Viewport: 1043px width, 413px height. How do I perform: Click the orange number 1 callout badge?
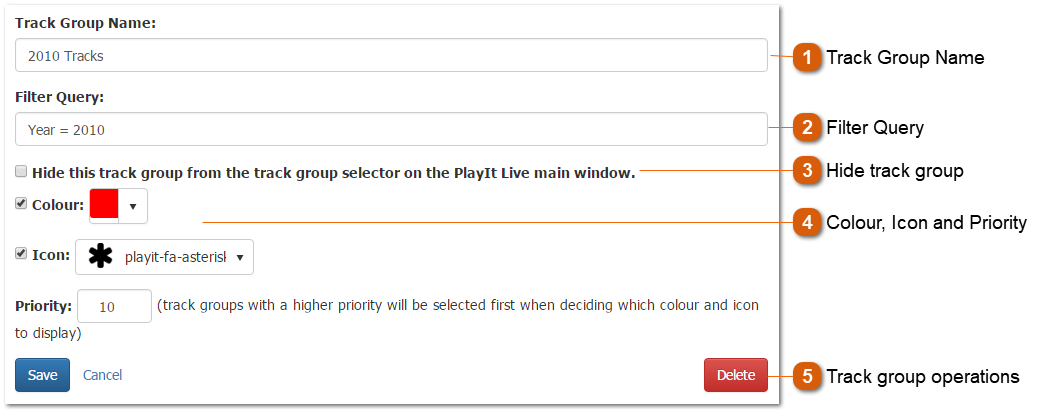807,58
